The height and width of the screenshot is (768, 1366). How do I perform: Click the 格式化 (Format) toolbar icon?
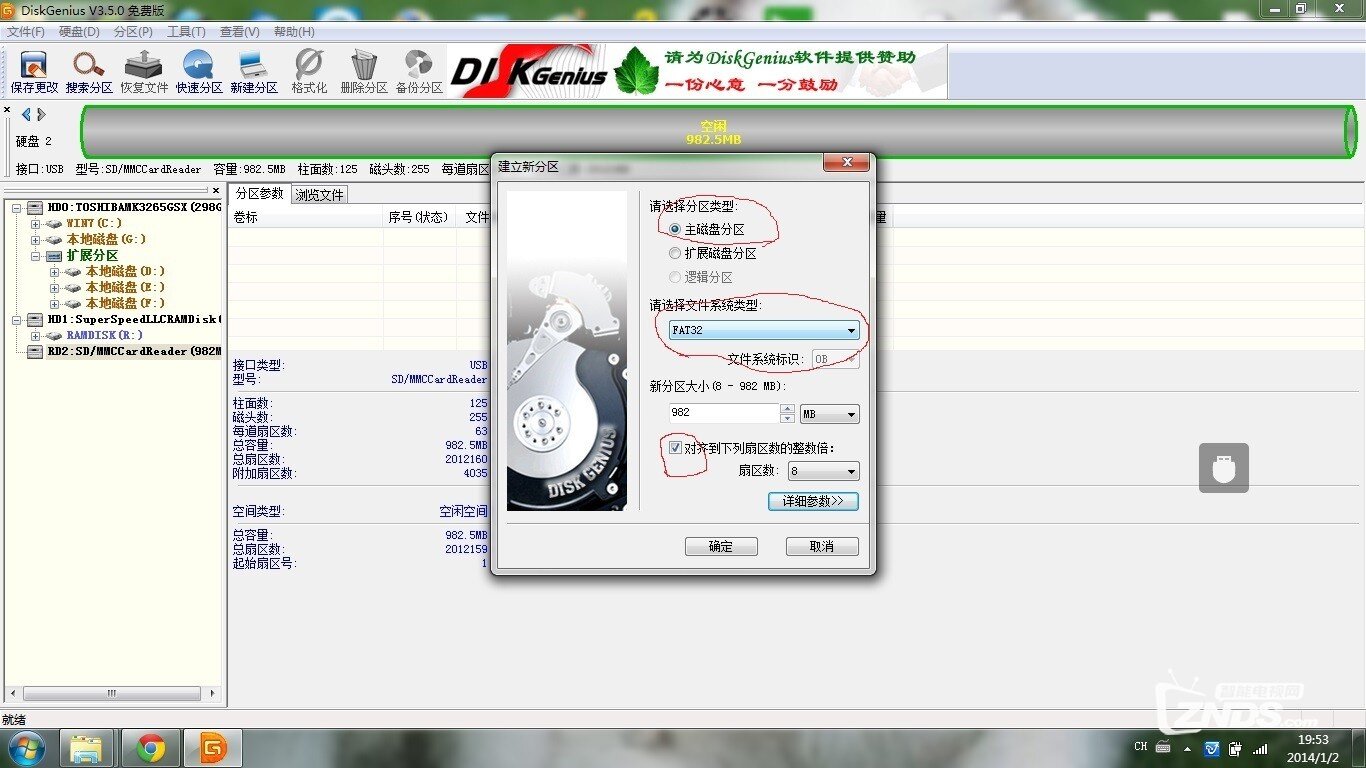coord(309,72)
